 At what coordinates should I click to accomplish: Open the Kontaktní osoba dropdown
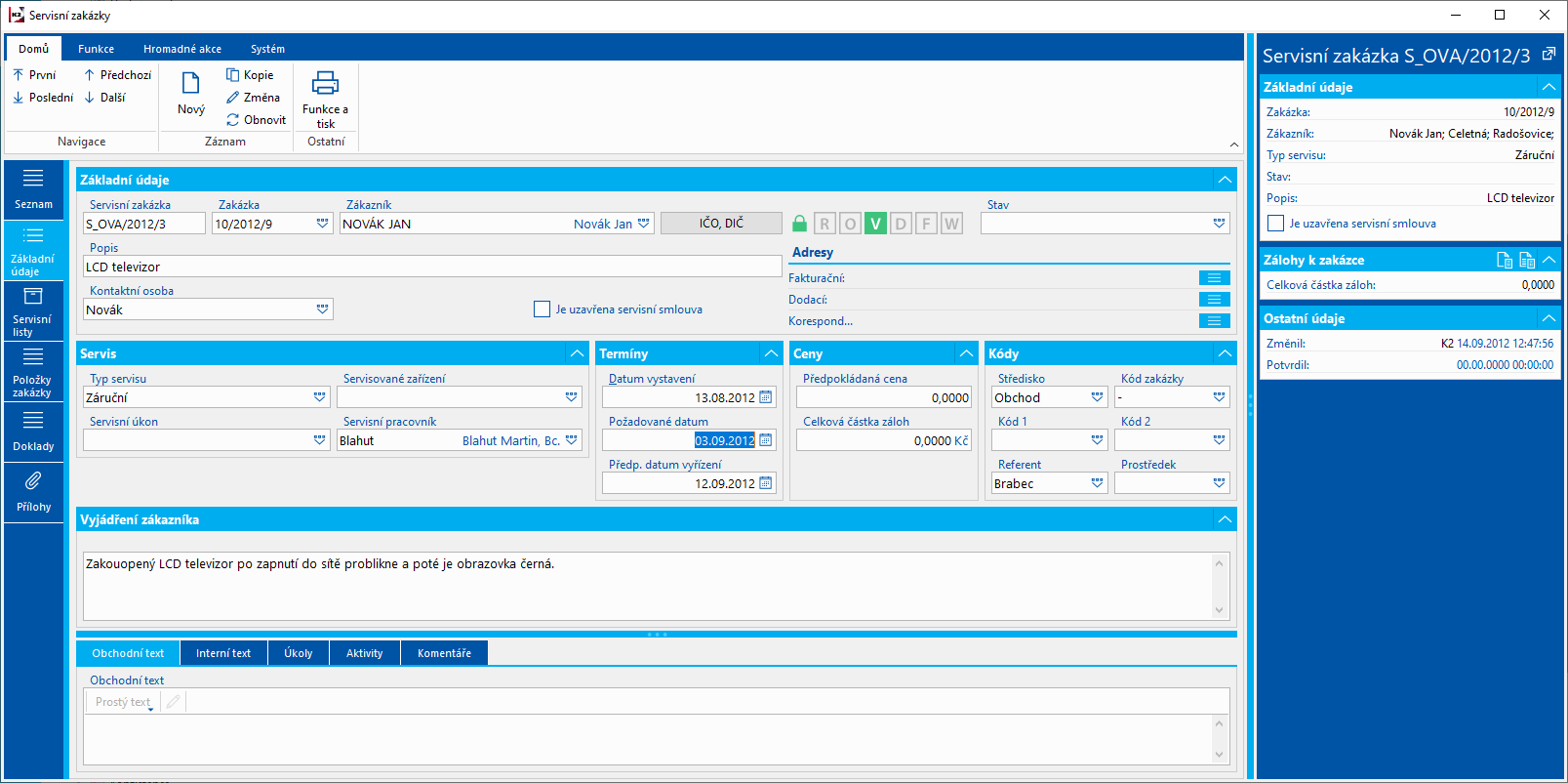[323, 309]
